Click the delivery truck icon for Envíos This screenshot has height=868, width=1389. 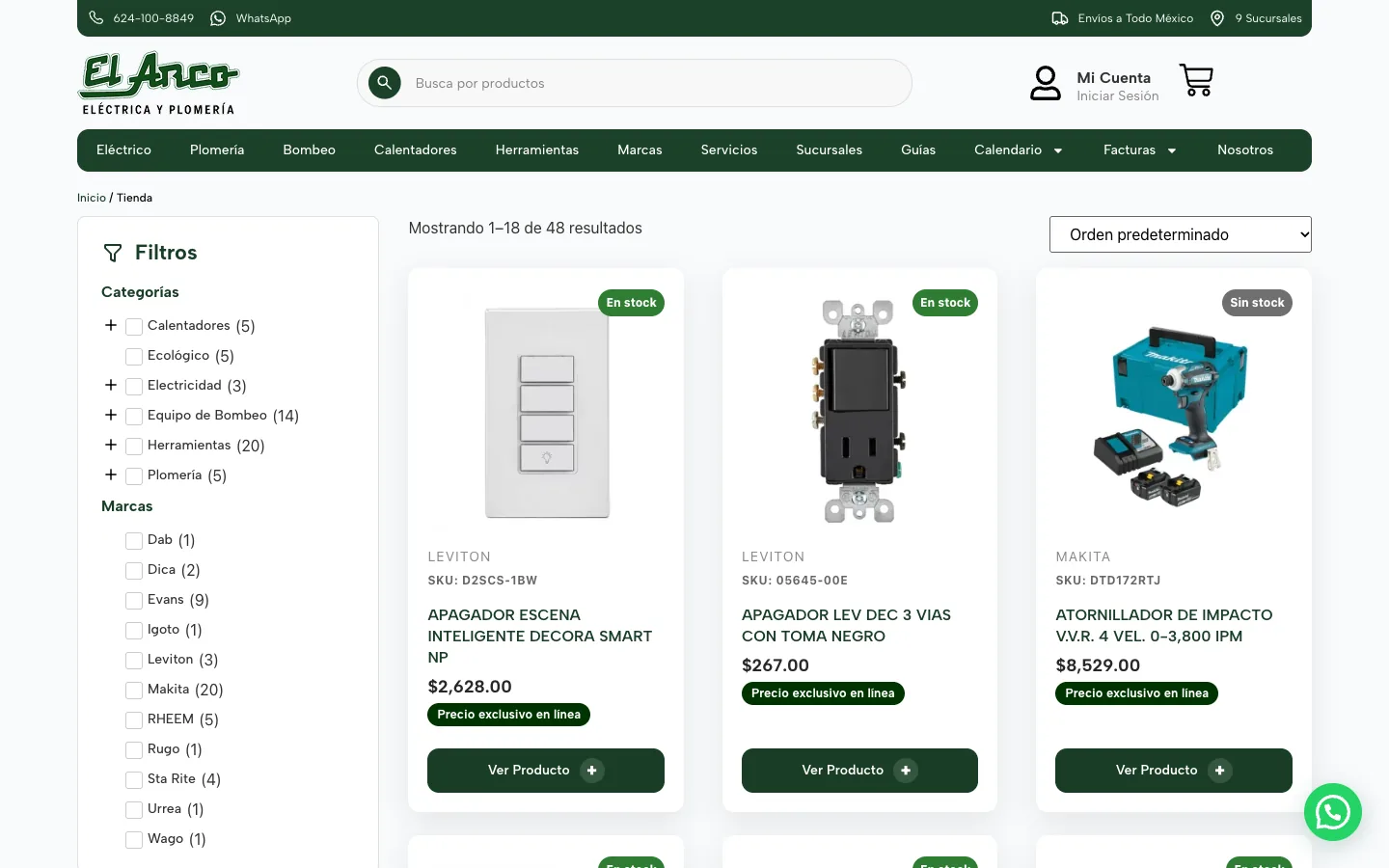pyautogui.click(x=1059, y=18)
